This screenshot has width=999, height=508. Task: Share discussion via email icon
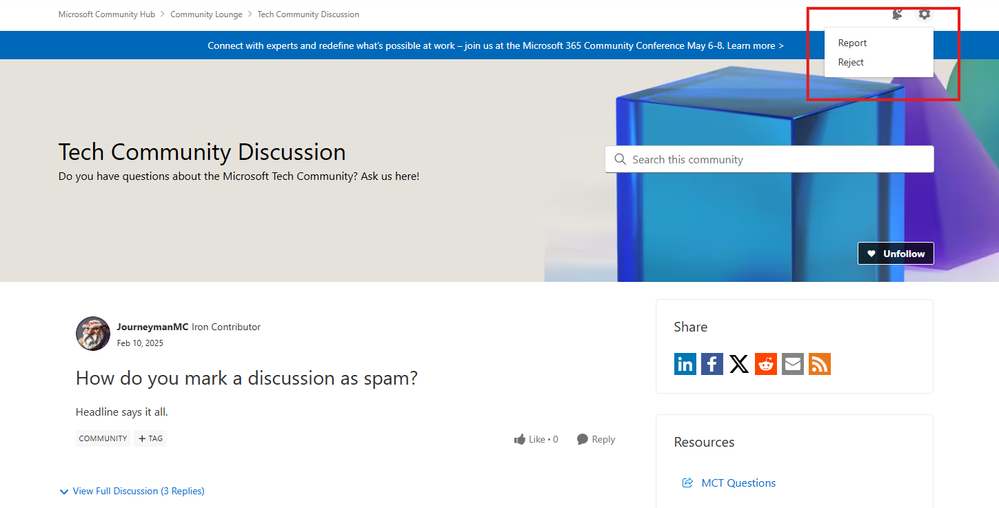point(793,364)
